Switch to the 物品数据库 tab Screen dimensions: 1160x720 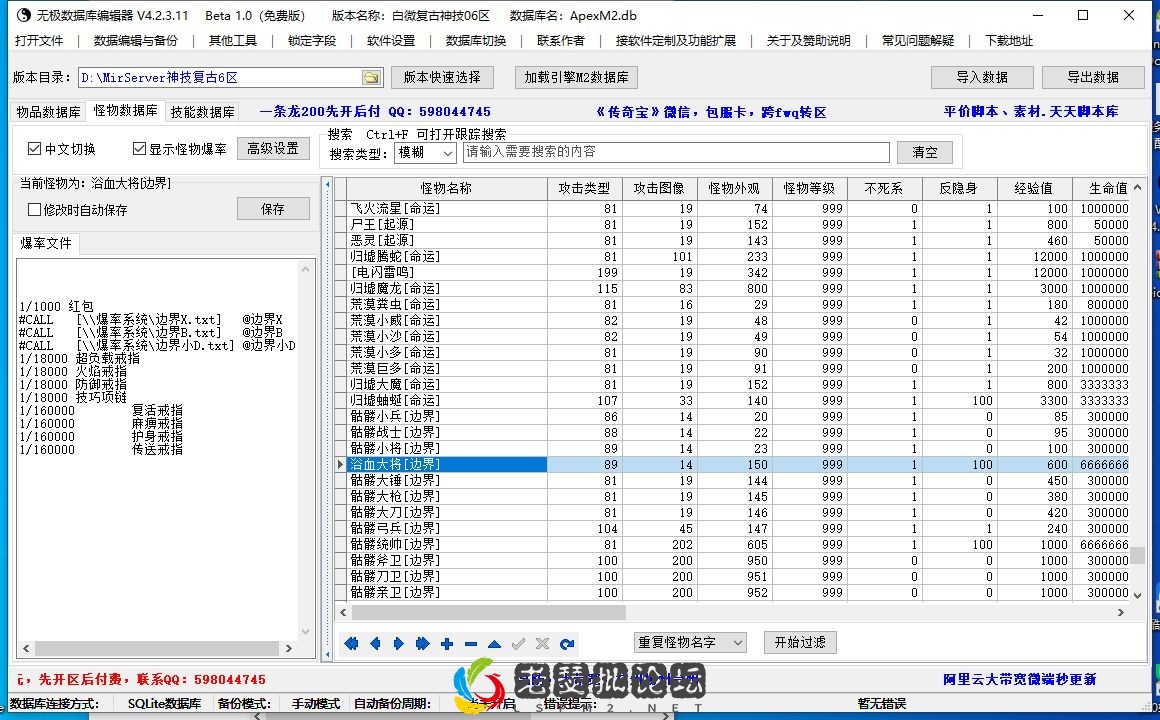pyautogui.click(x=48, y=112)
